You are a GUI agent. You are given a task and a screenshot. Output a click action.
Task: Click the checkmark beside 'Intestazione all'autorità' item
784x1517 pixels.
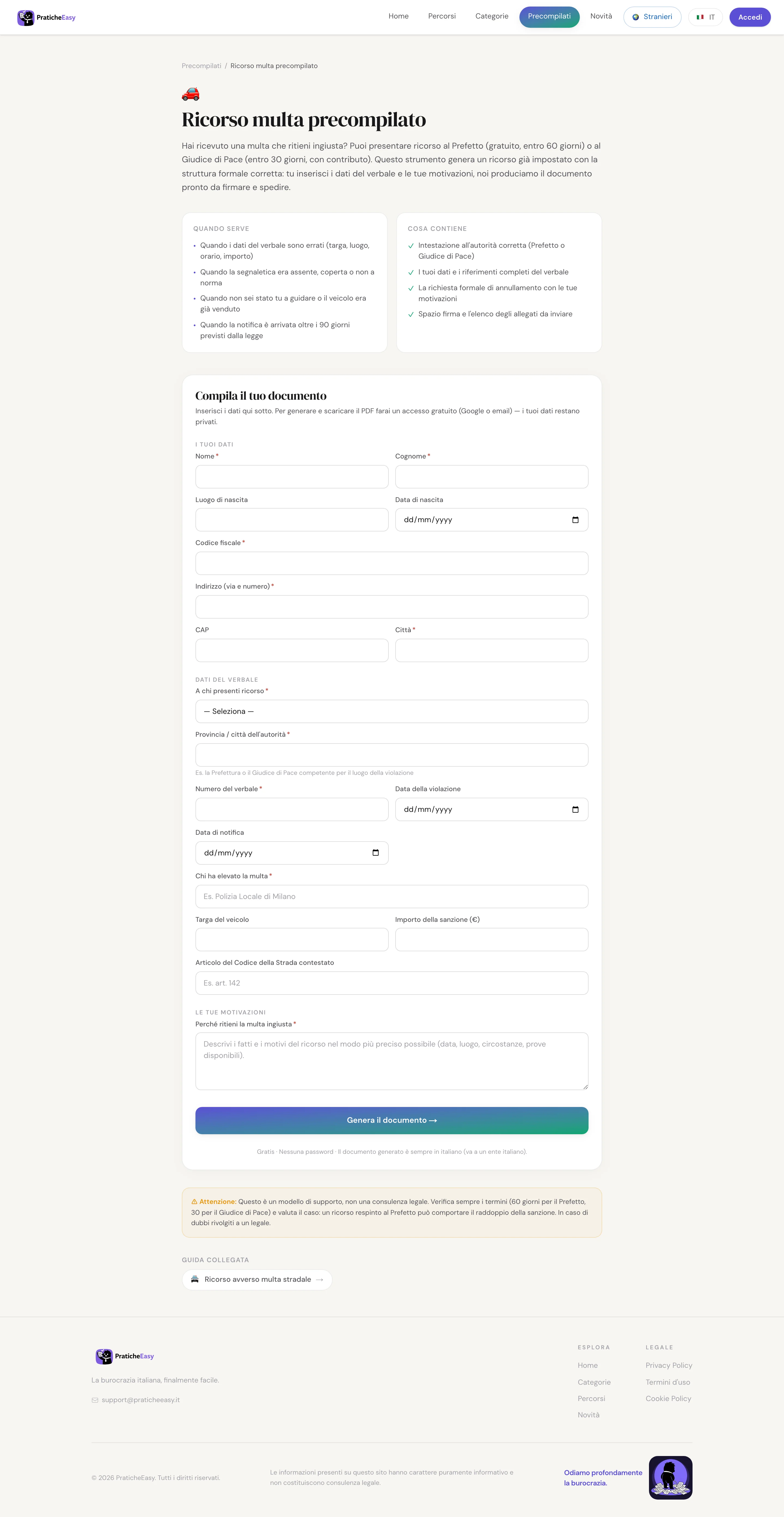[411, 246]
